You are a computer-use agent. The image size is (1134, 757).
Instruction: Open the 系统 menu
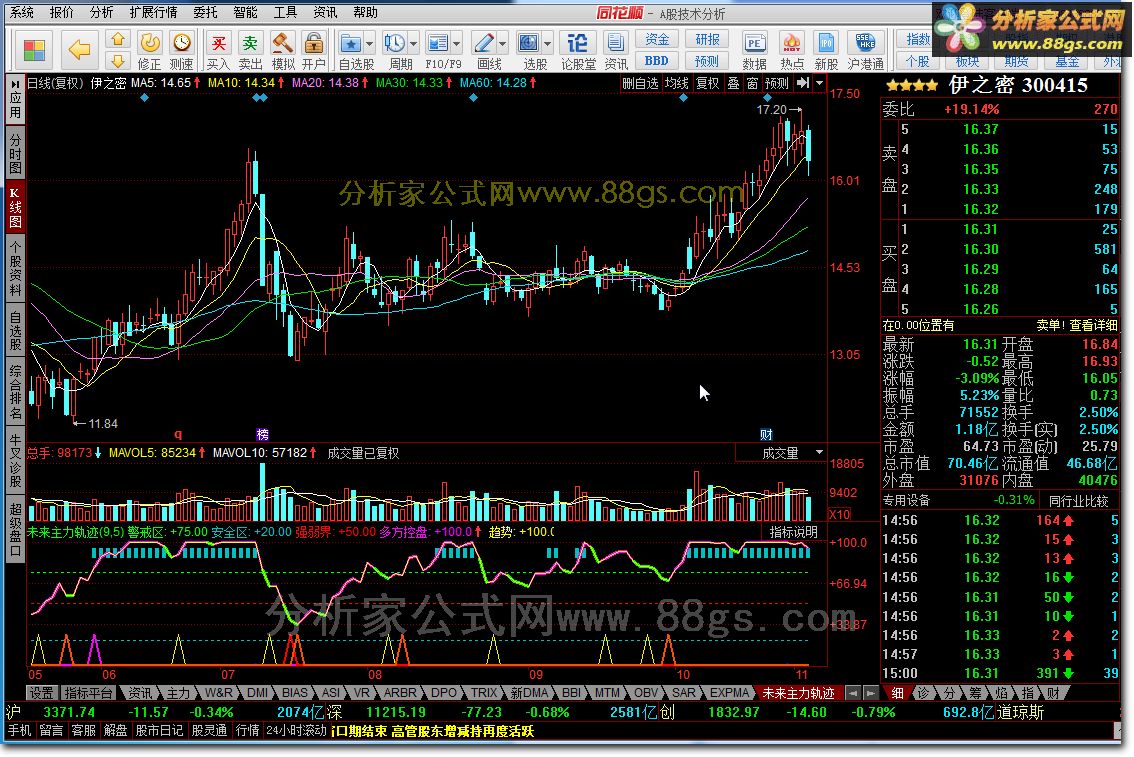point(22,12)
